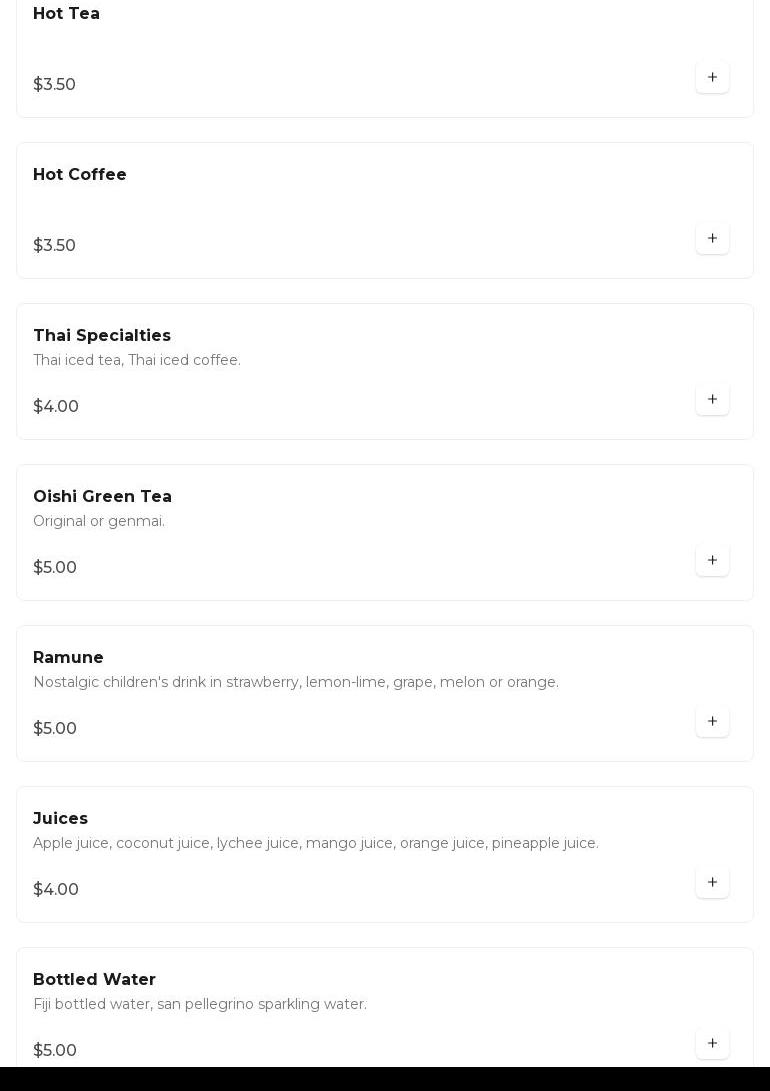This screenshot has height=1091, width=770.
Task: Select the Thai Specialties heading
Action: tap(102, 336)
